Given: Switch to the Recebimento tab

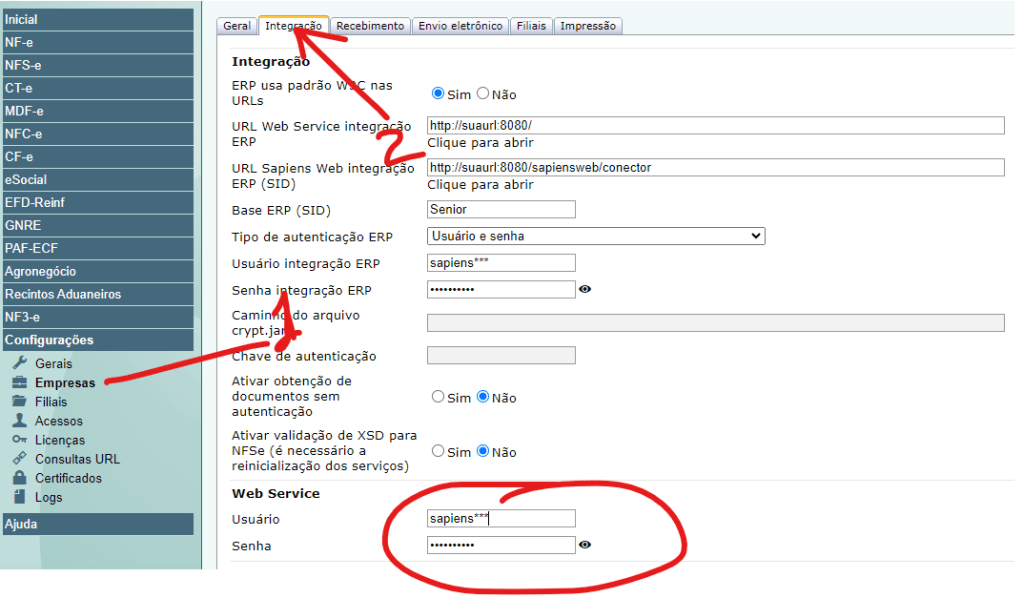Looking at the screenshot, I should [x=370, y=26].
